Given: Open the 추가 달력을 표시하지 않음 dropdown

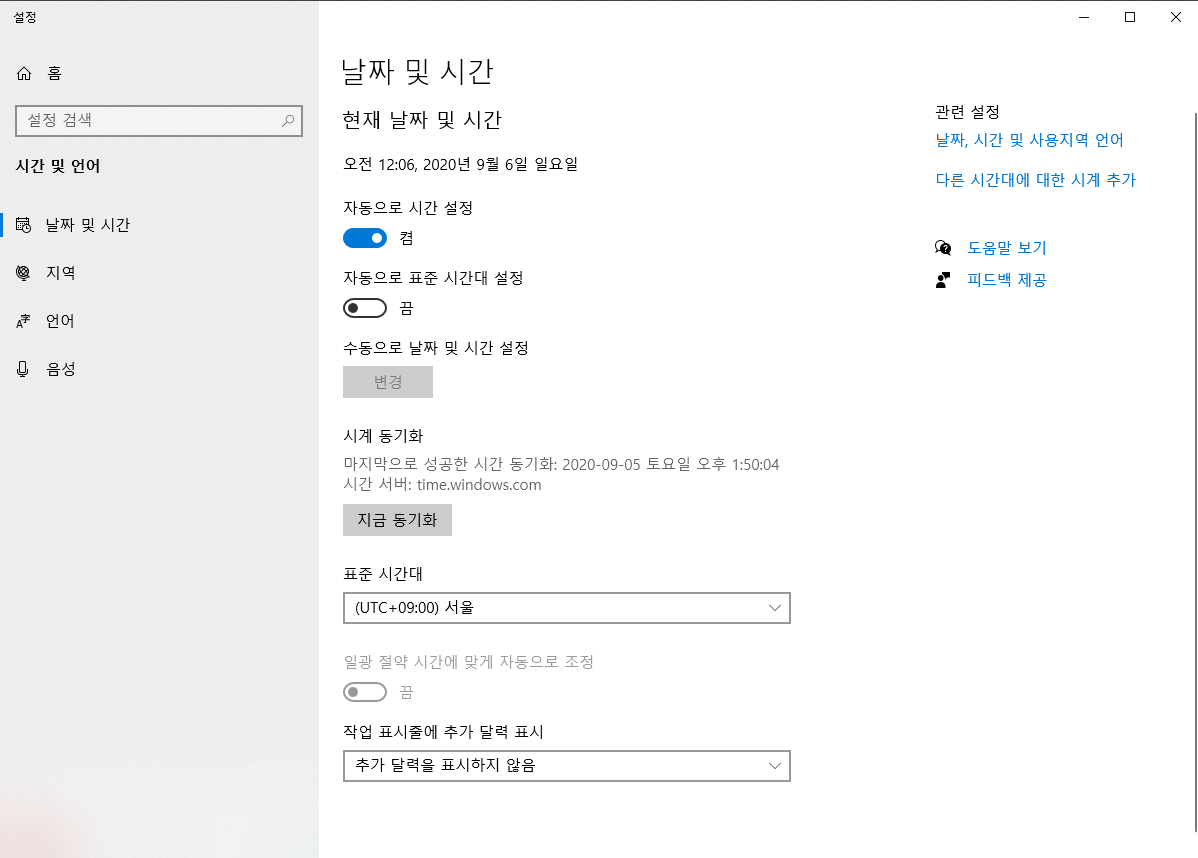Looking at the screenshot, I should [x=567, y=766].
